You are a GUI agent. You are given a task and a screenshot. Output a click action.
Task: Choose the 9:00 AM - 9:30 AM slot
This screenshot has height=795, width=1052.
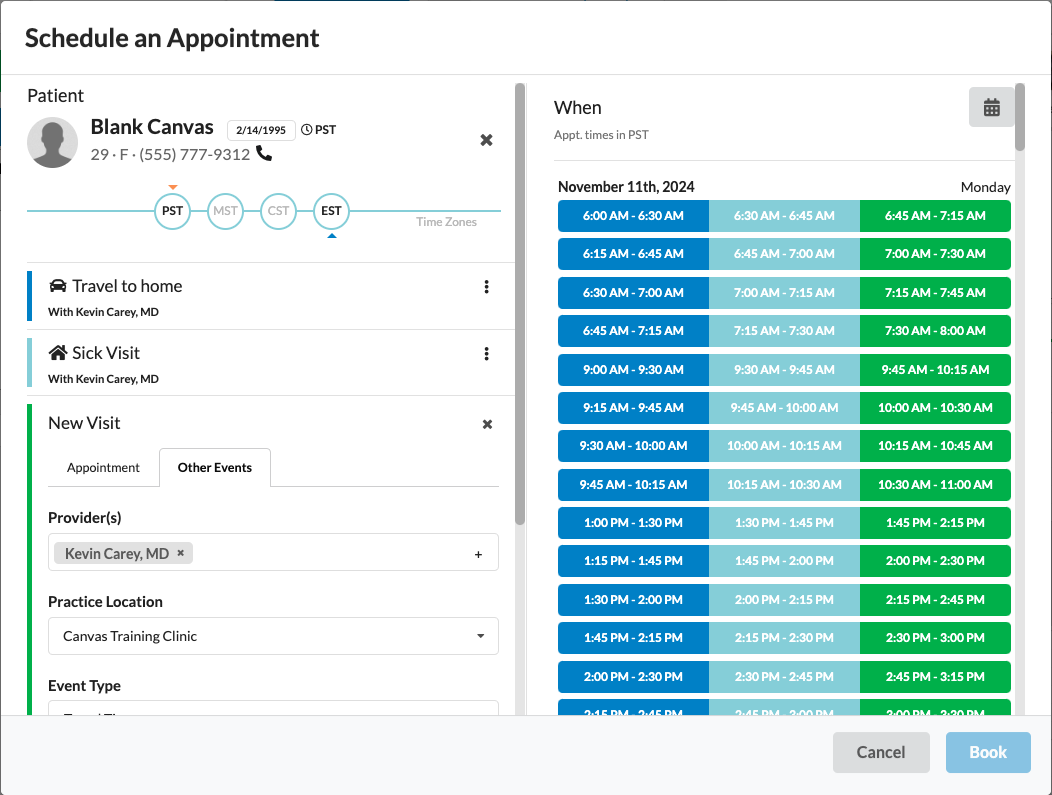[633, 369]
